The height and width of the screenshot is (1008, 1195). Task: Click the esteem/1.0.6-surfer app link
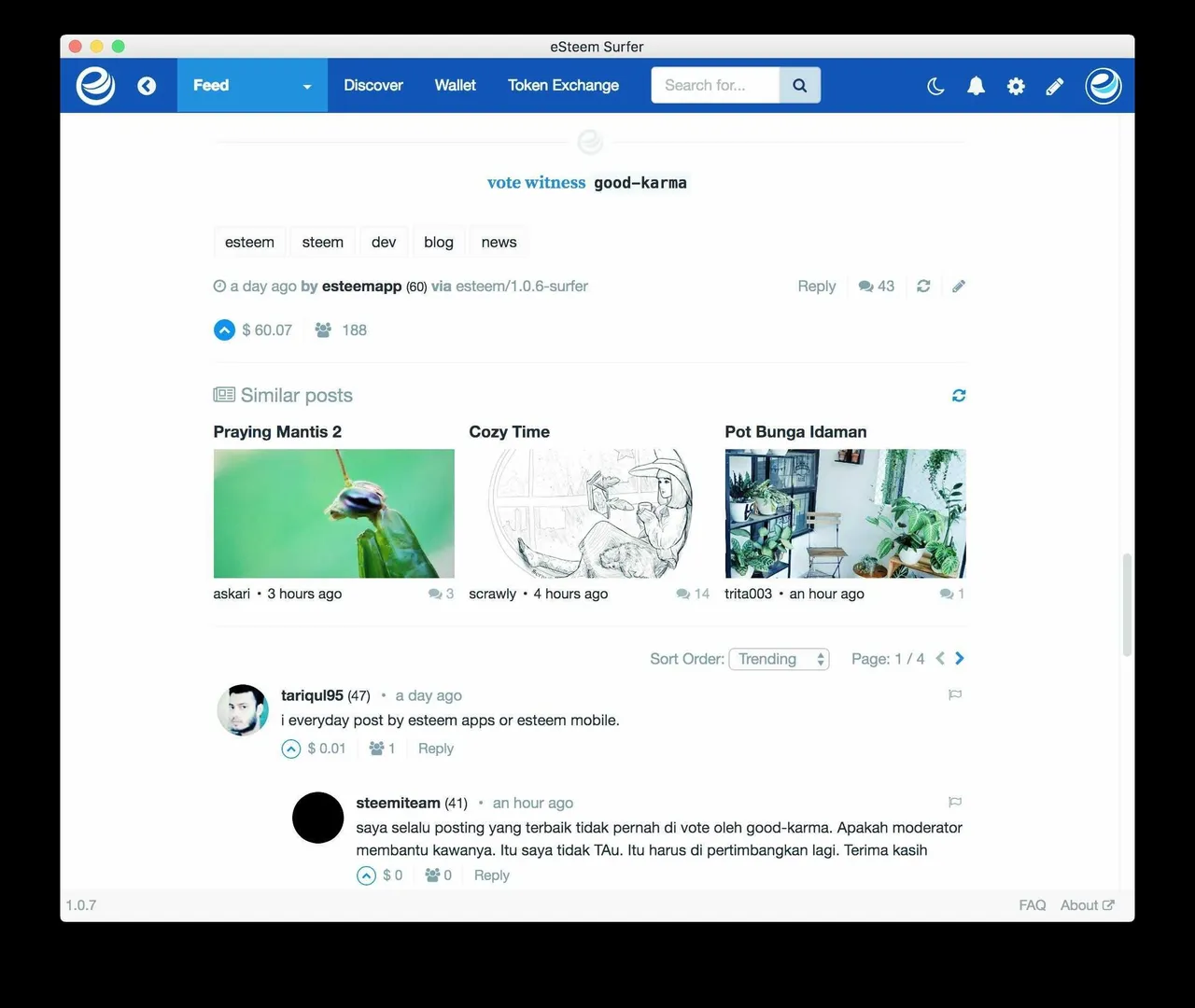point(522,287)
